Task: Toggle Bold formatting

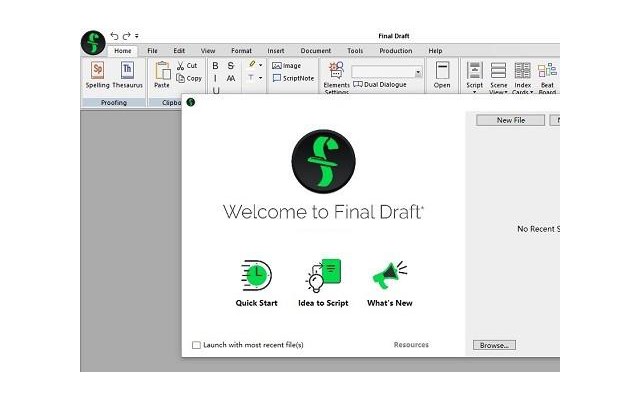Action: [x=215, y=66]
